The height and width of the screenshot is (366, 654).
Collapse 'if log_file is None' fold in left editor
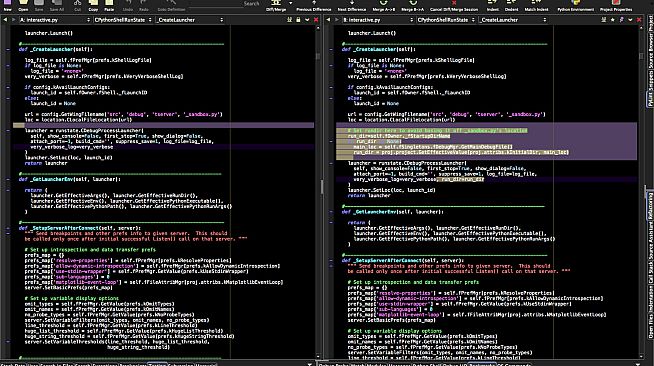point(8,65)
